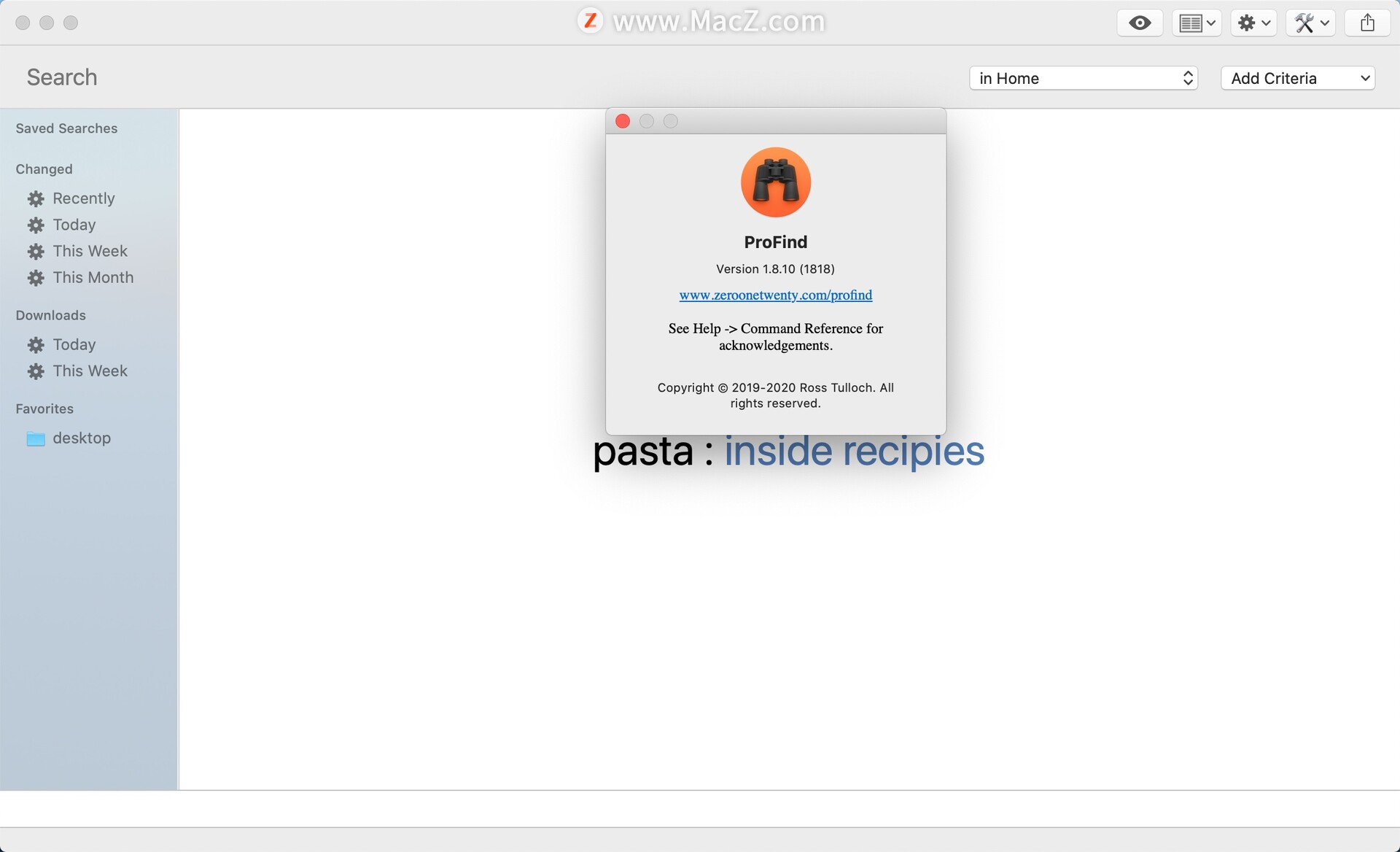1400x852 pixels.
Task: Click the ProFind binoculars app icon
Action: 776,182
